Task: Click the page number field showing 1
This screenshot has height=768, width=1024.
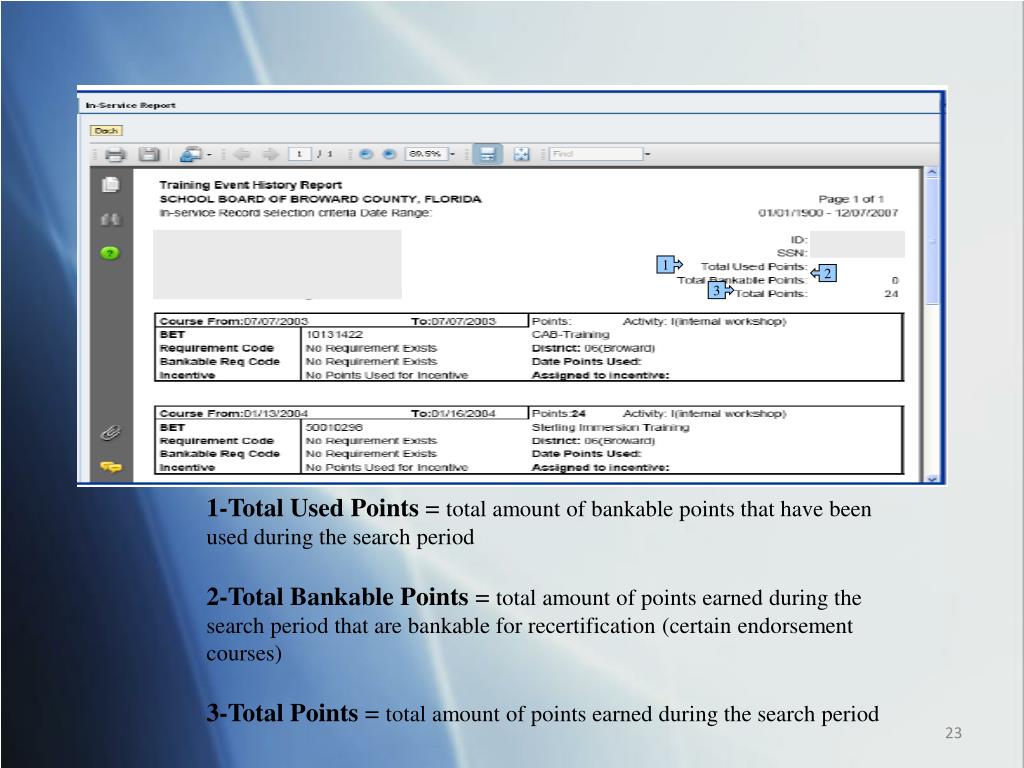Action: coord(299,154)
